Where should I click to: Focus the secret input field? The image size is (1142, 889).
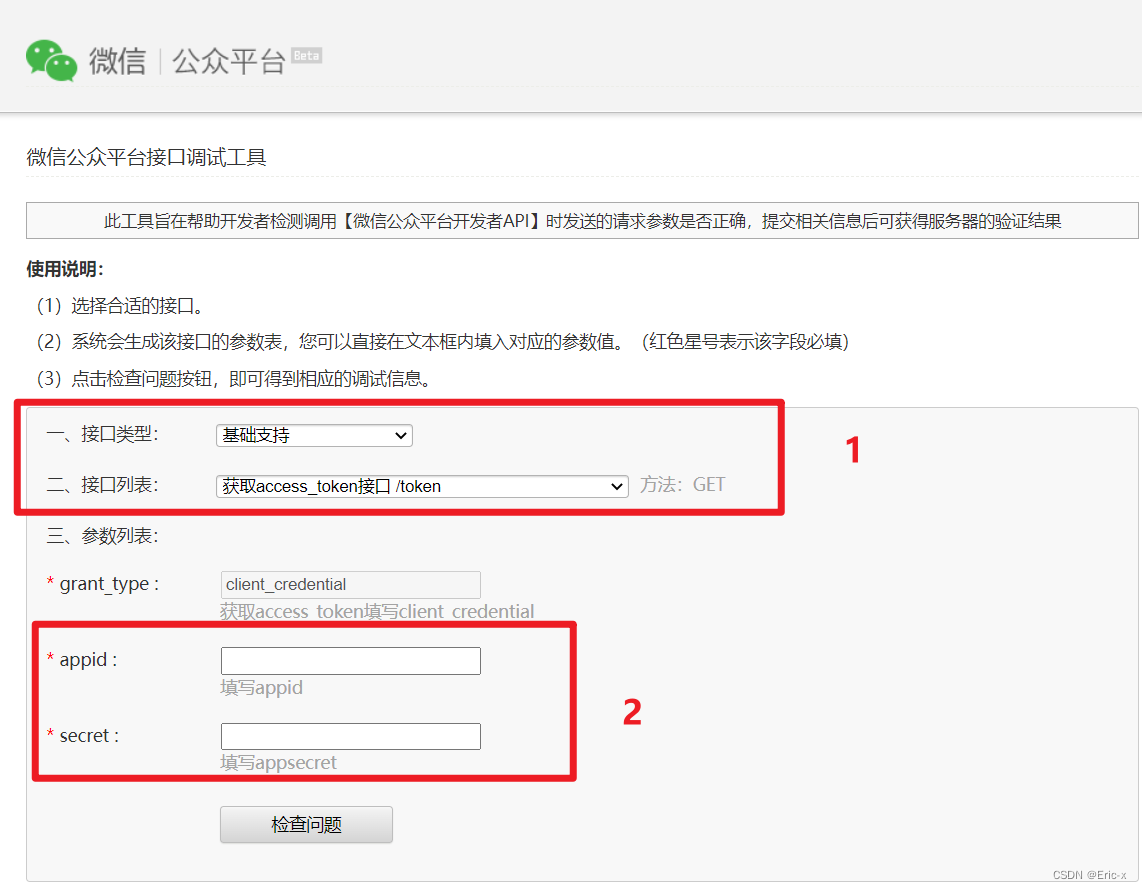(350, 736)
